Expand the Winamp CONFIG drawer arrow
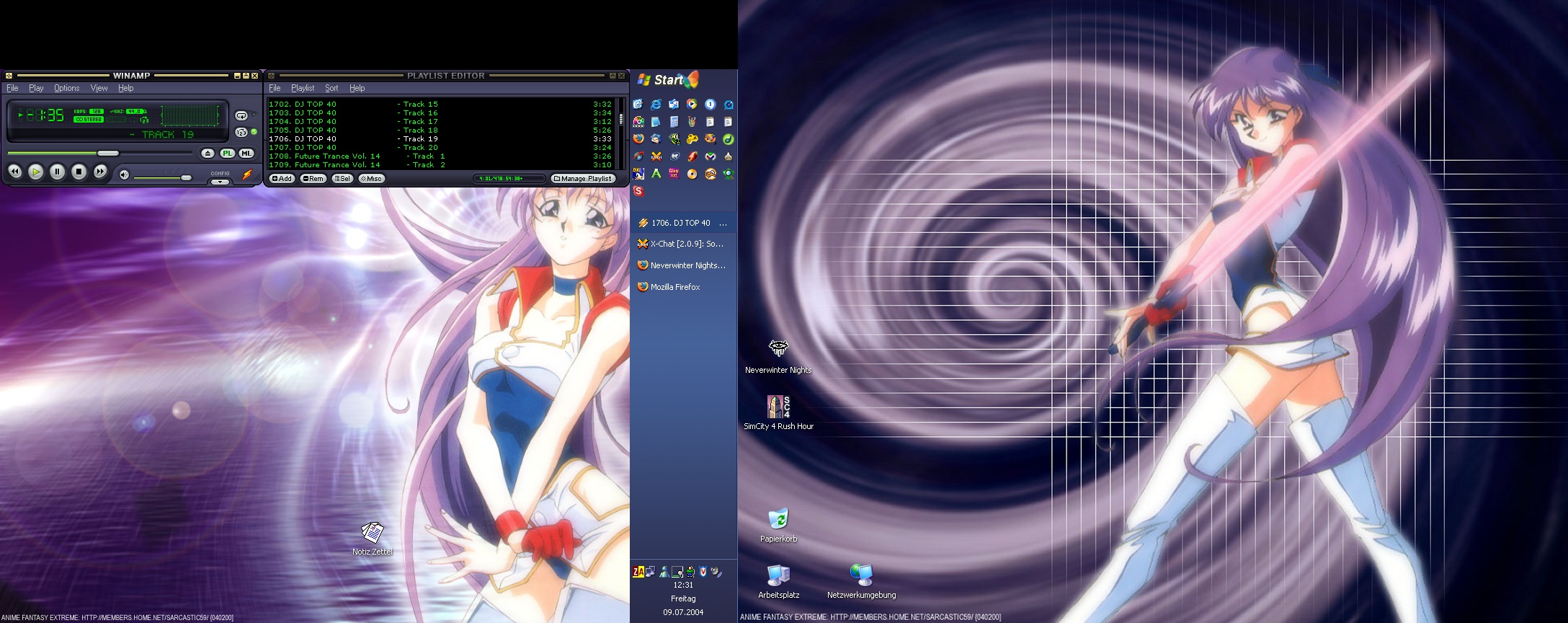1568x623 pixels. [220, 182]
